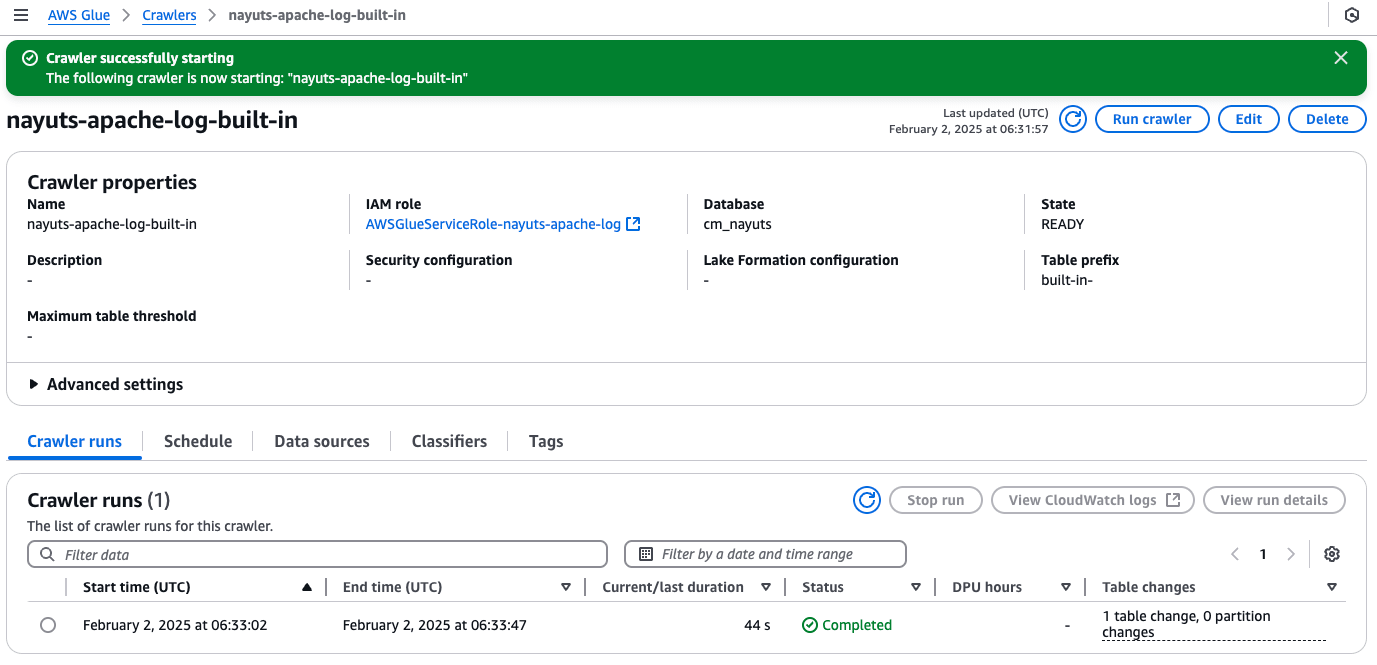Click the Stop run button
1377x665 pixels.
click(936, 500)
